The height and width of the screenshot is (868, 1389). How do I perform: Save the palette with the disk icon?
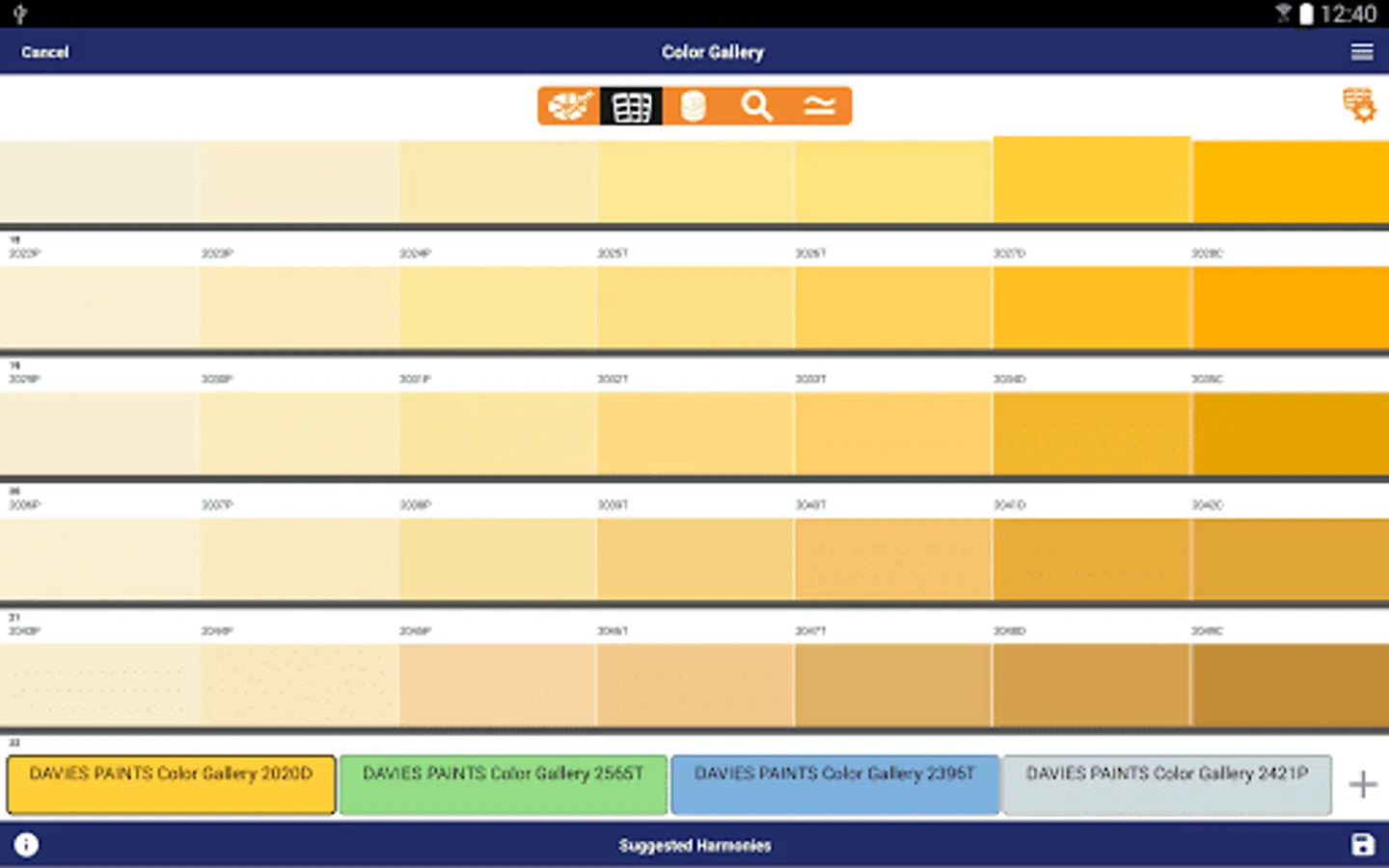(x=1362, y=845)
